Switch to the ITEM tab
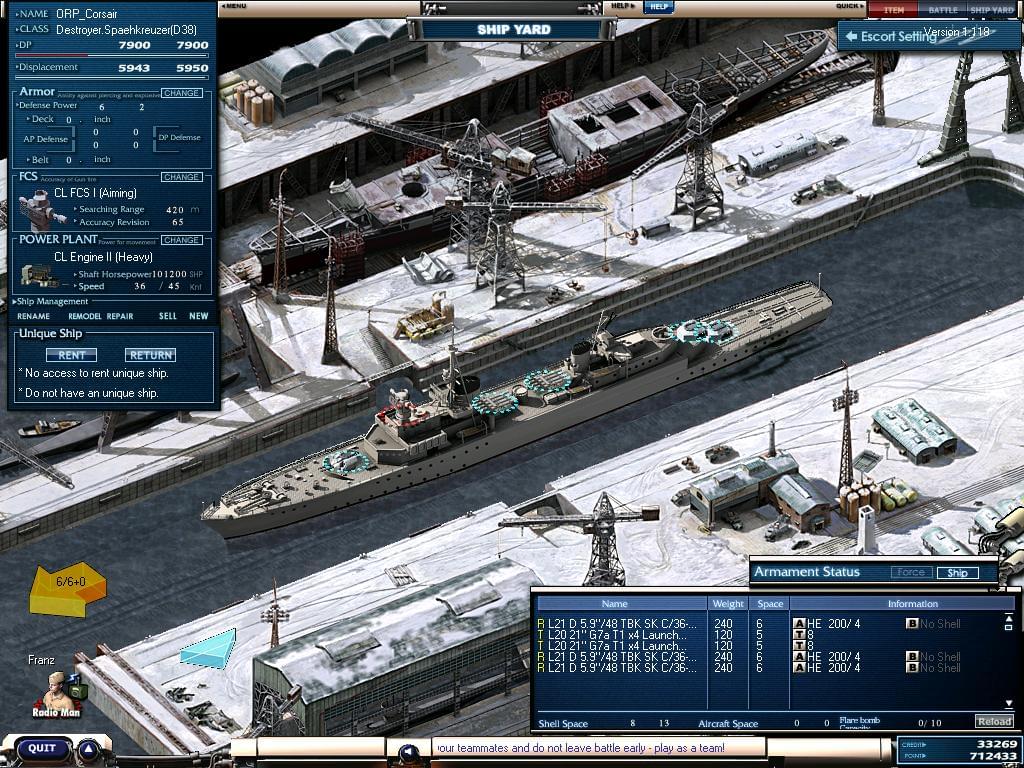Viewport: 1024px width, 768px height. [894, 10]
